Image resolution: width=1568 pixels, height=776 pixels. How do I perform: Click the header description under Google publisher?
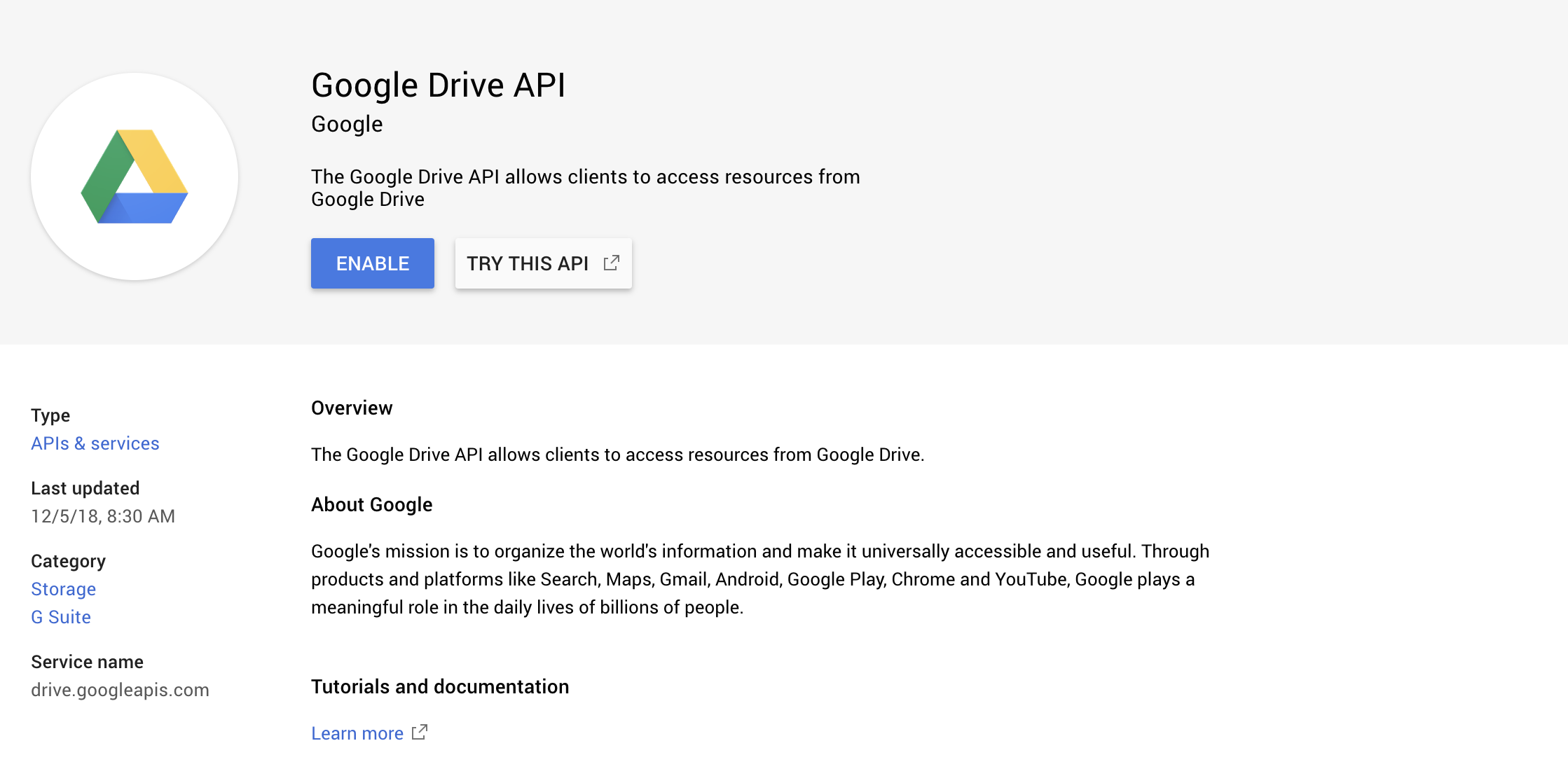[x=586, y=188]
